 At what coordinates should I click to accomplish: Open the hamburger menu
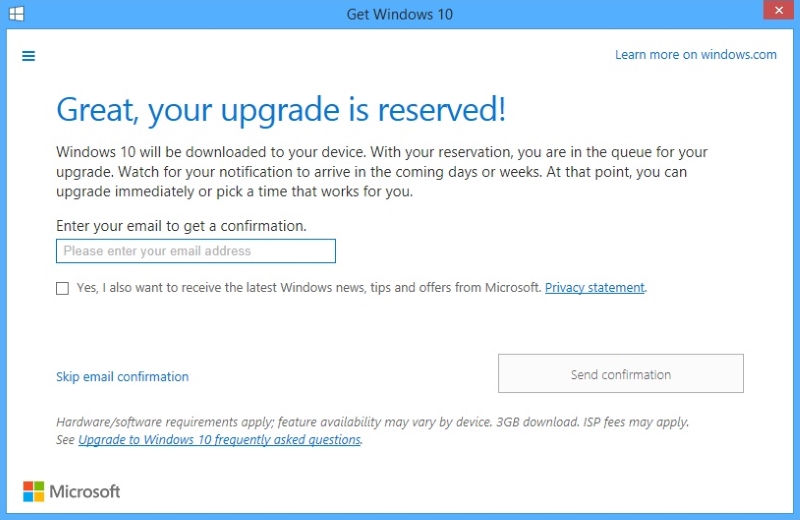coord(28,56)
